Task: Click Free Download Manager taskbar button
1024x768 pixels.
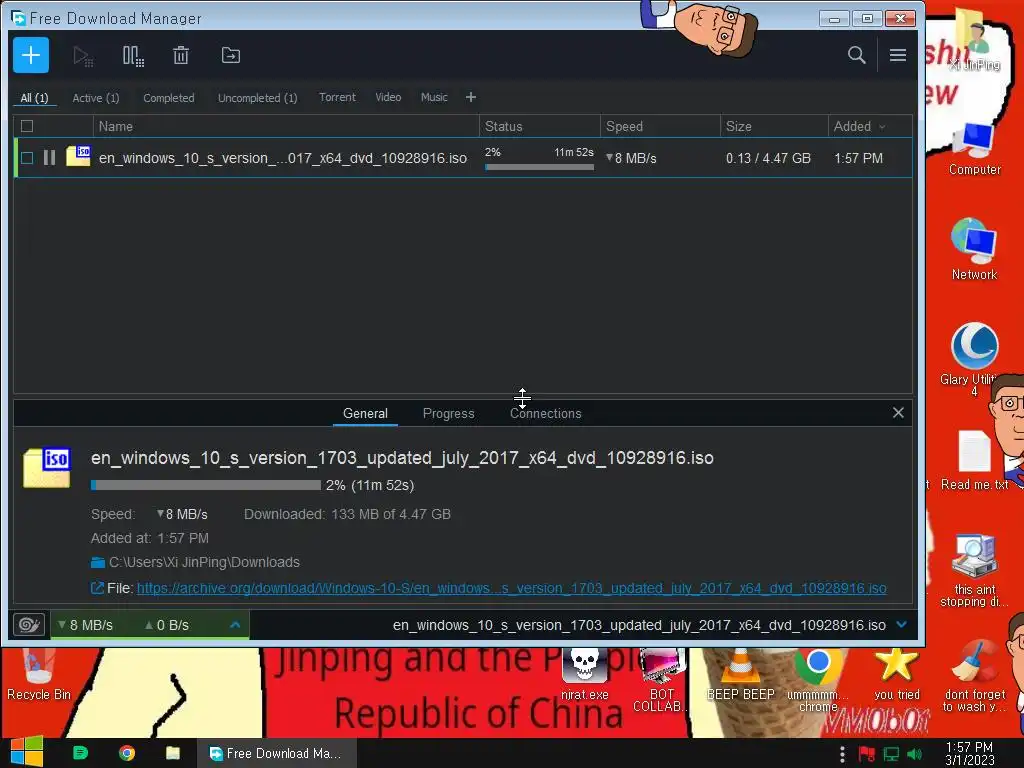Action: pyautogui.click(x=276, y=753)
